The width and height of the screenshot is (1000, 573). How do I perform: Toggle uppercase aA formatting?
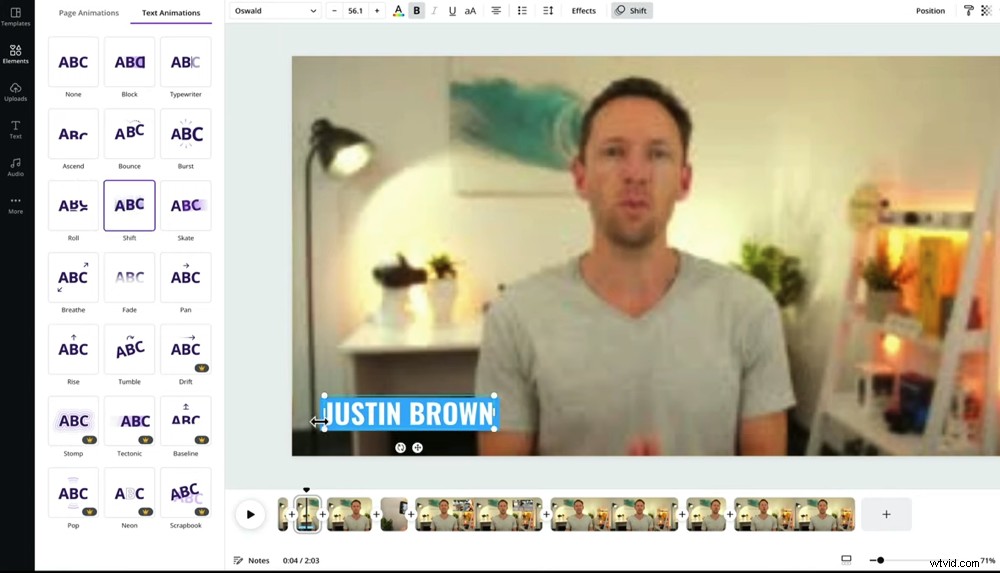coord(470,11)
